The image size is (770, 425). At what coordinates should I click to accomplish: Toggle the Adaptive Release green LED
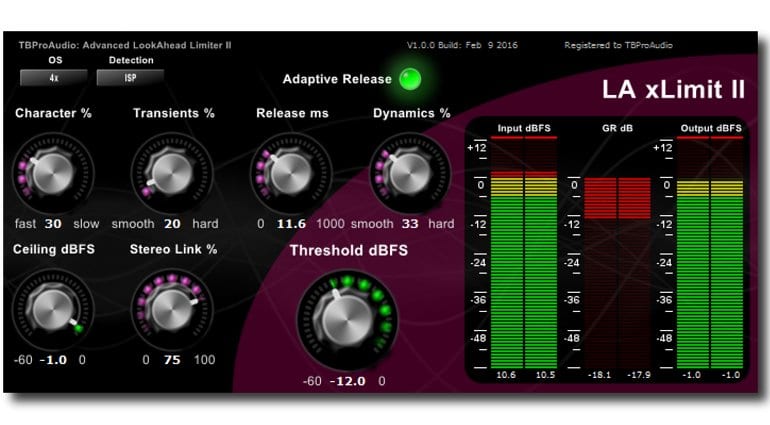(410, 79)
